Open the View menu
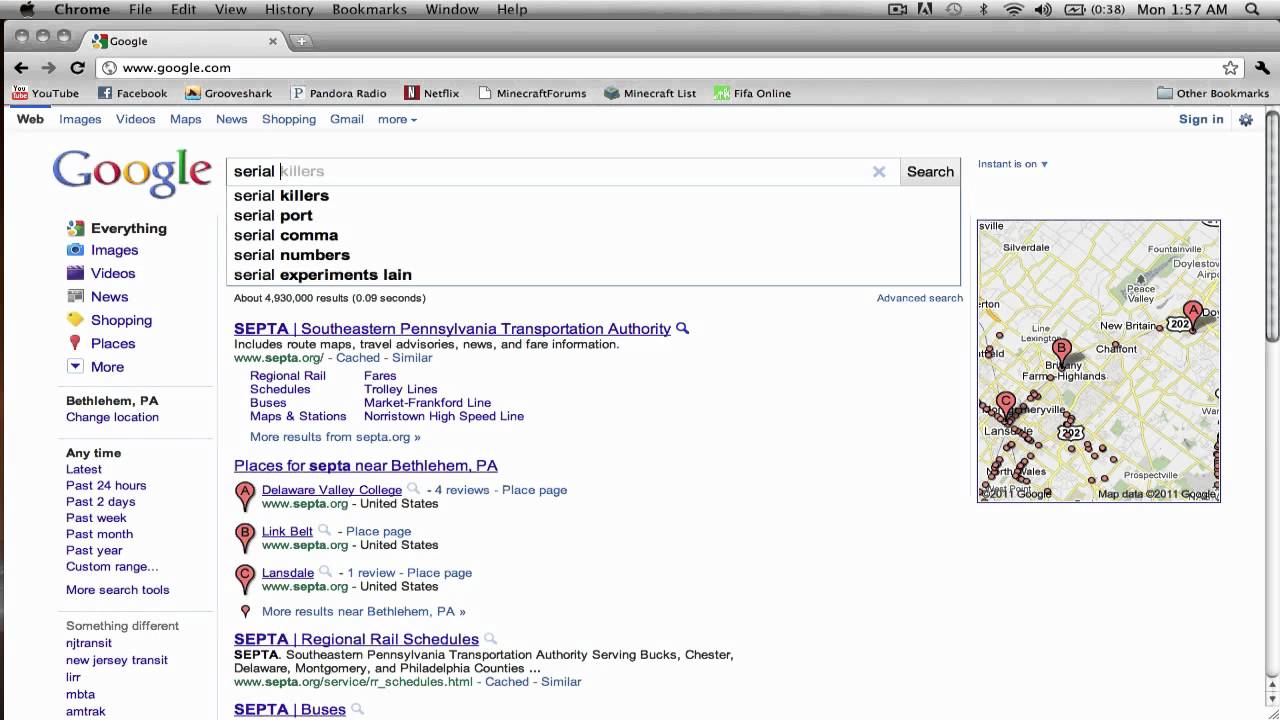 [230, 9]
